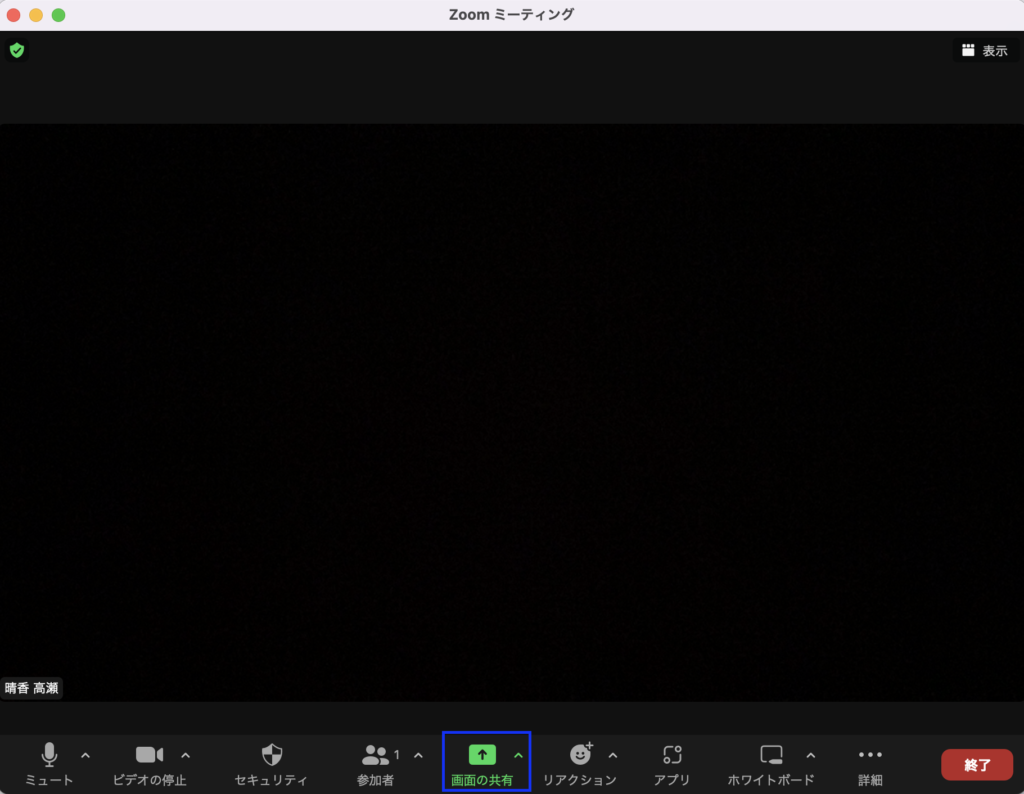Start sharing with 画面の共有 green icon
This screenshot has width=1024, height=794.
(x=482, y=756)
